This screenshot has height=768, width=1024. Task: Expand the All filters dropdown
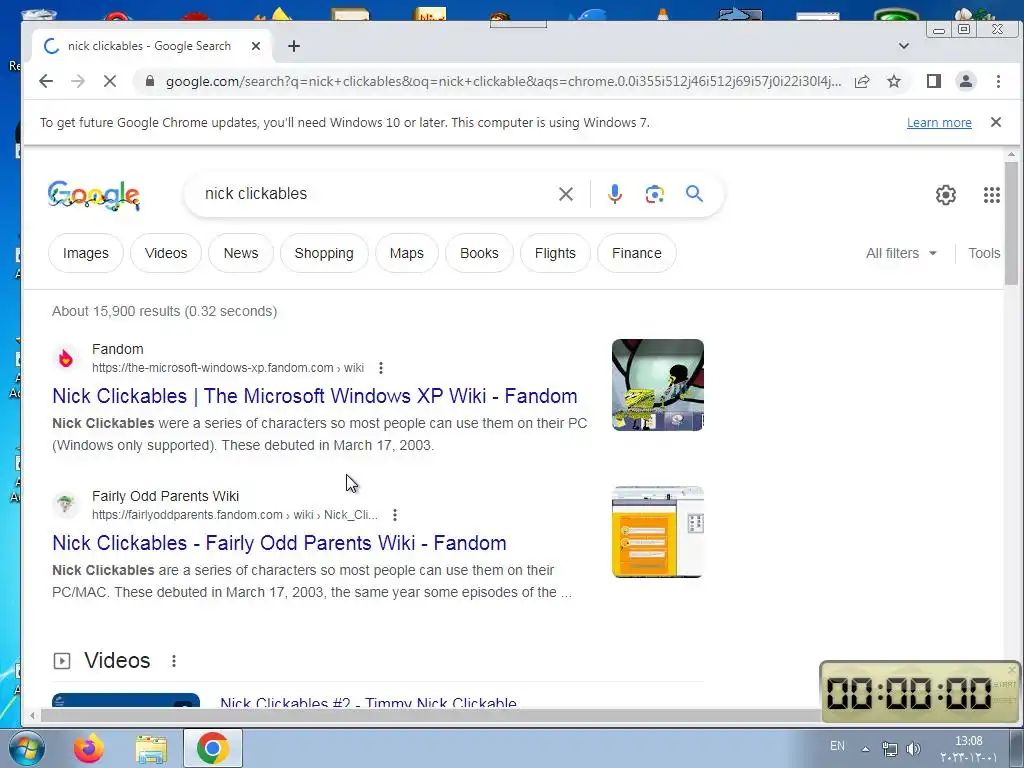click(x=901, y=253)
